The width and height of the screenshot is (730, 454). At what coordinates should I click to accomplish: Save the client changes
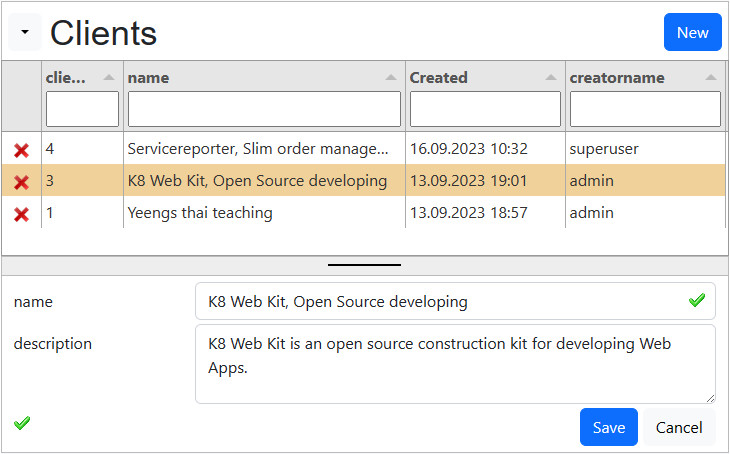[x=608, y=427]
